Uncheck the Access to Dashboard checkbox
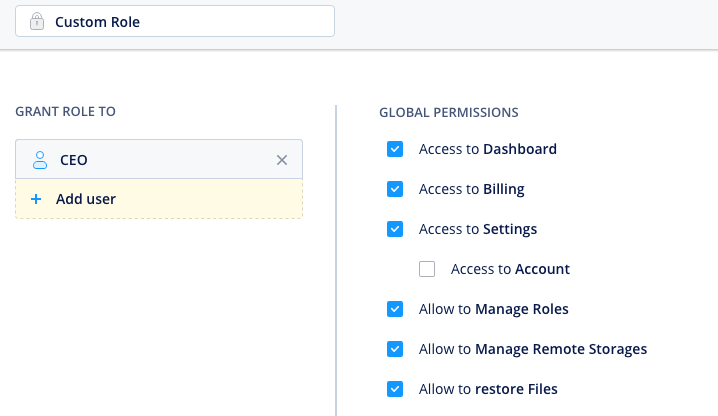 395,149
